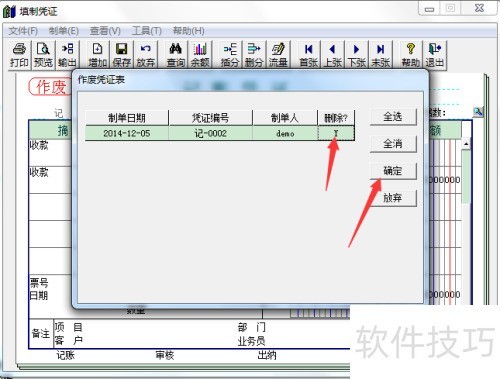Screen dimensions: 500x379
Task: Click the 凭证编号 column header
Action: tap(210, 118)
